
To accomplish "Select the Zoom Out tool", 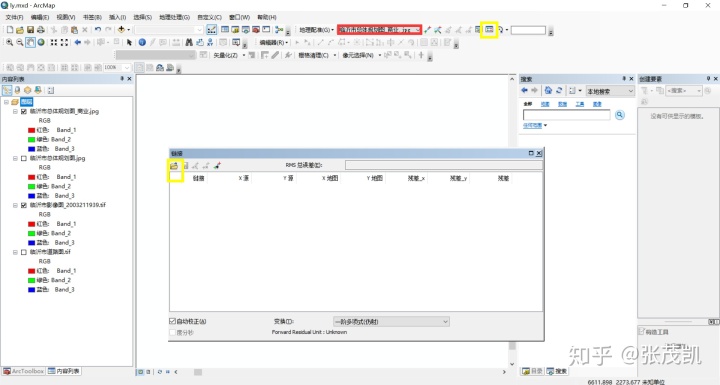I will pyautogui.click(x=20, y=42).
